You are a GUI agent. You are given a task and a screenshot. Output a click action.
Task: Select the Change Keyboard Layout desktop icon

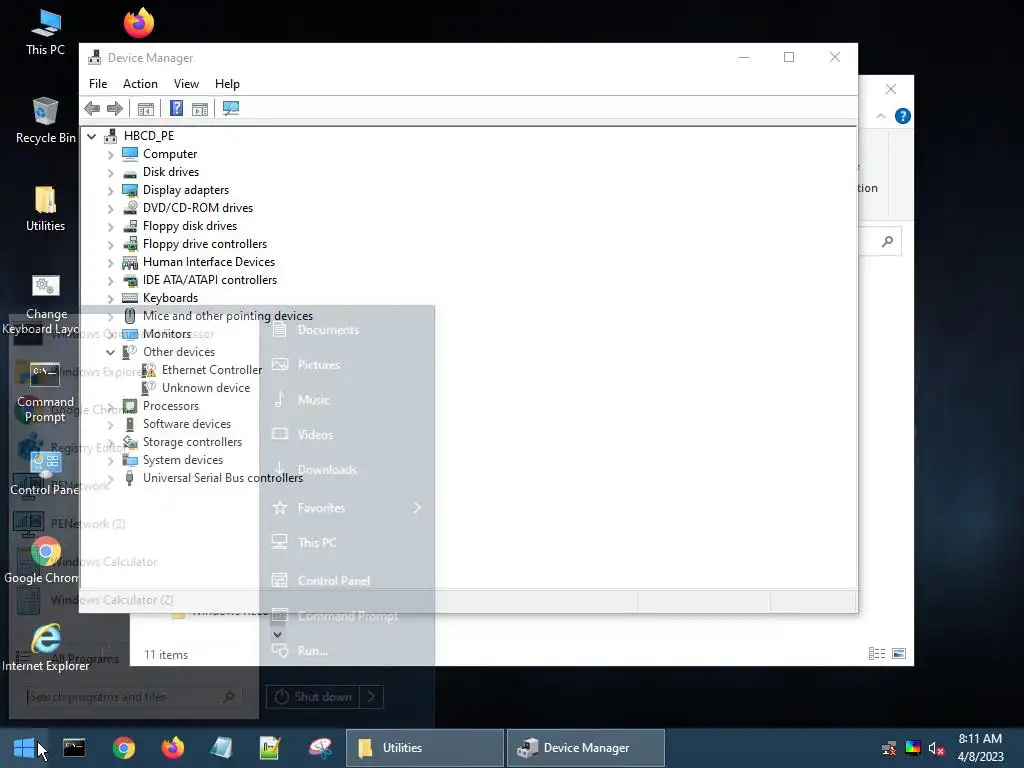tap(45, 304)
